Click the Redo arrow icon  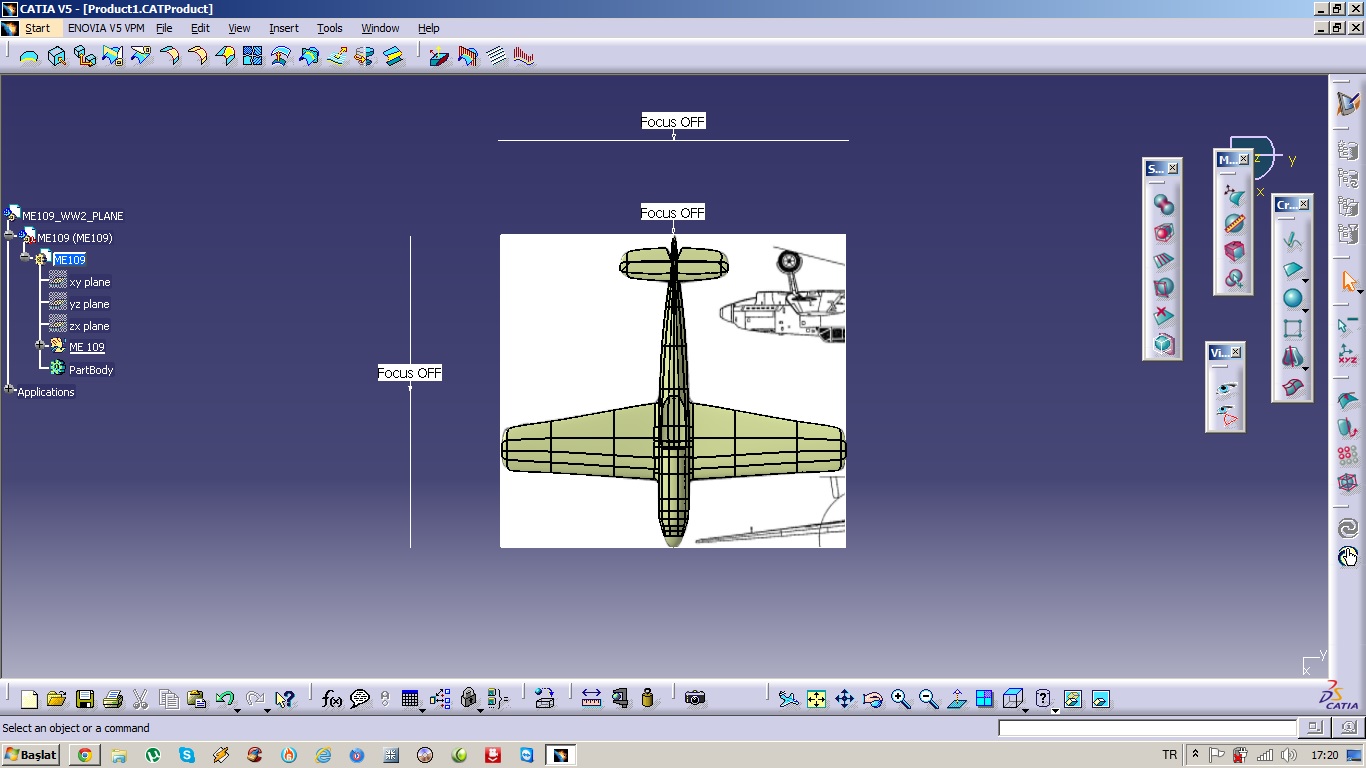tap(255, 699)
